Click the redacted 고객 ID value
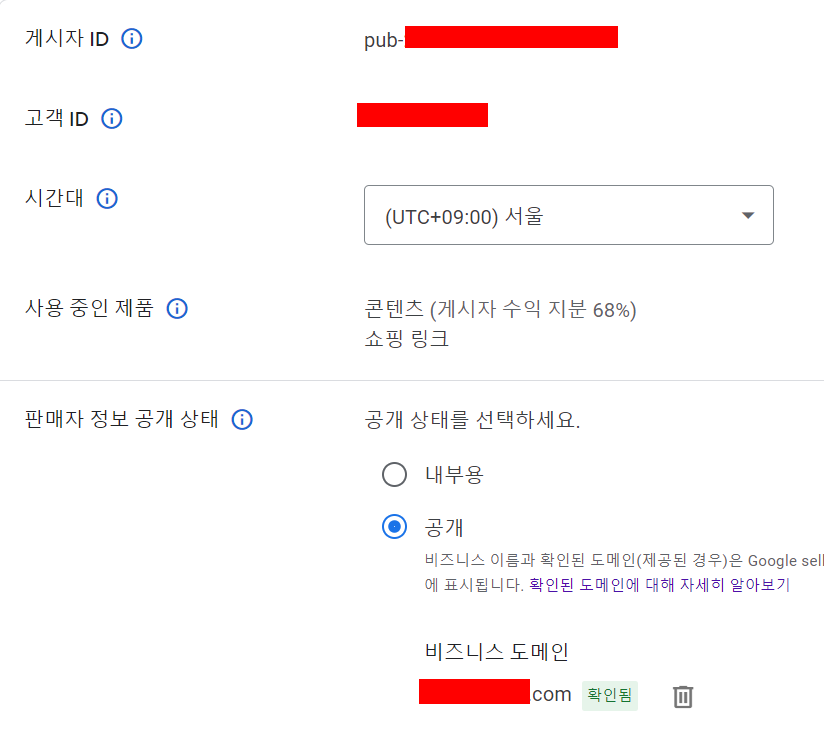824x742 pixels. point(422,114)
